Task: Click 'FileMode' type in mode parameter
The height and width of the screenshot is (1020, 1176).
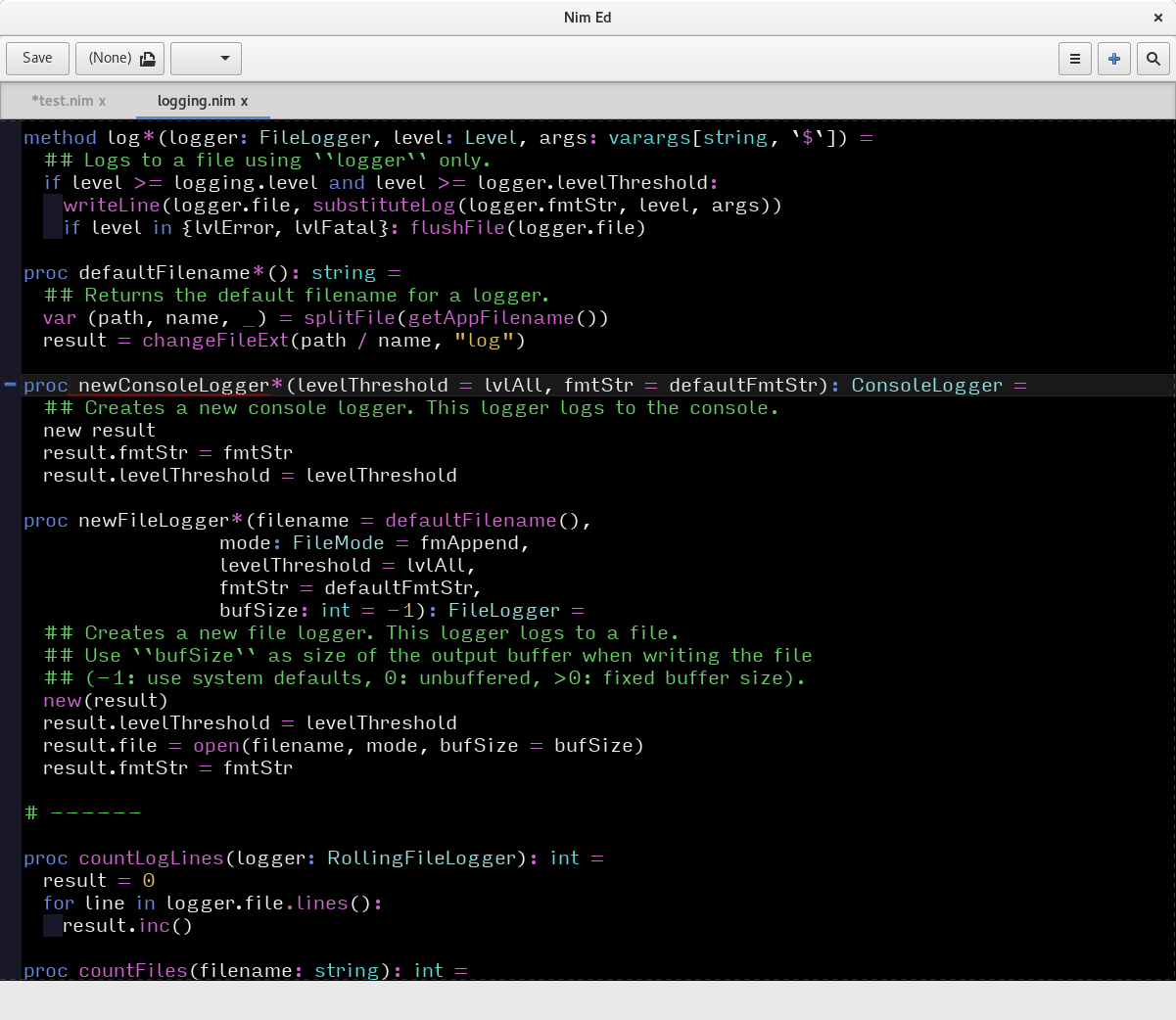Action: [338, 543]
